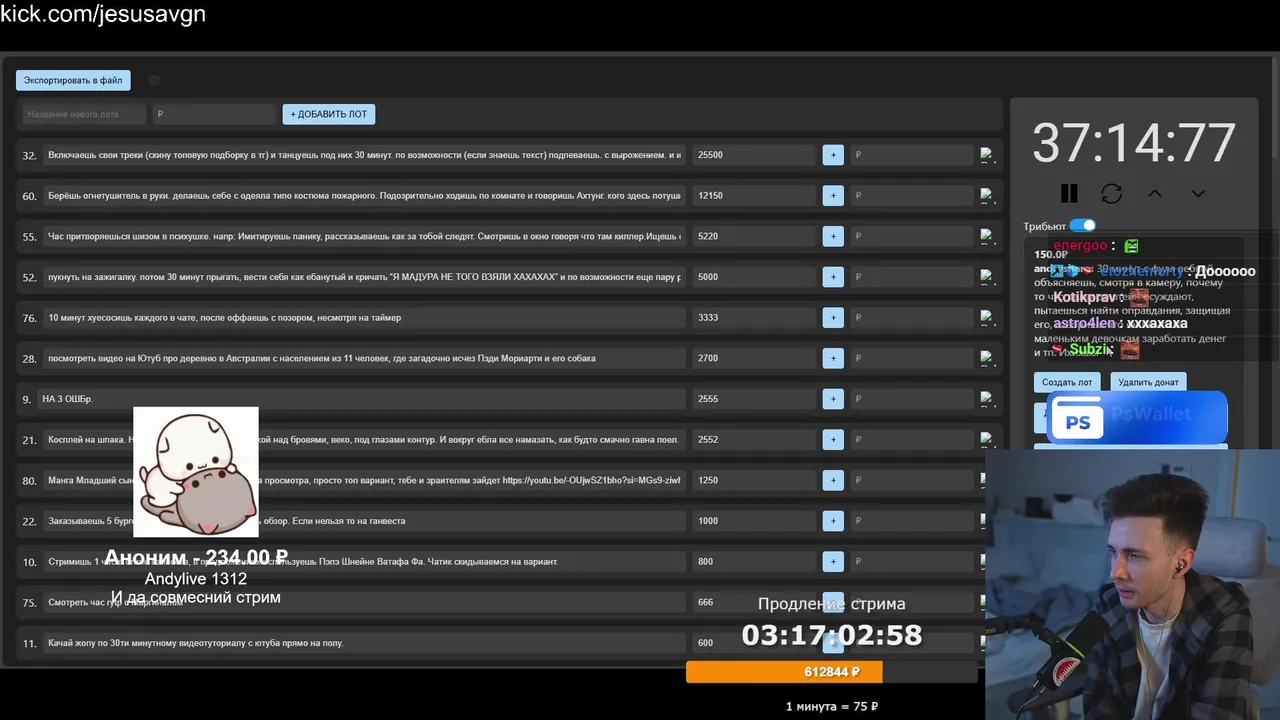Screen dimensions: 1280x720
Task: Click the kick.com/jesusavgn channel label
Action: pyautogui.click(x=103, y=14)
